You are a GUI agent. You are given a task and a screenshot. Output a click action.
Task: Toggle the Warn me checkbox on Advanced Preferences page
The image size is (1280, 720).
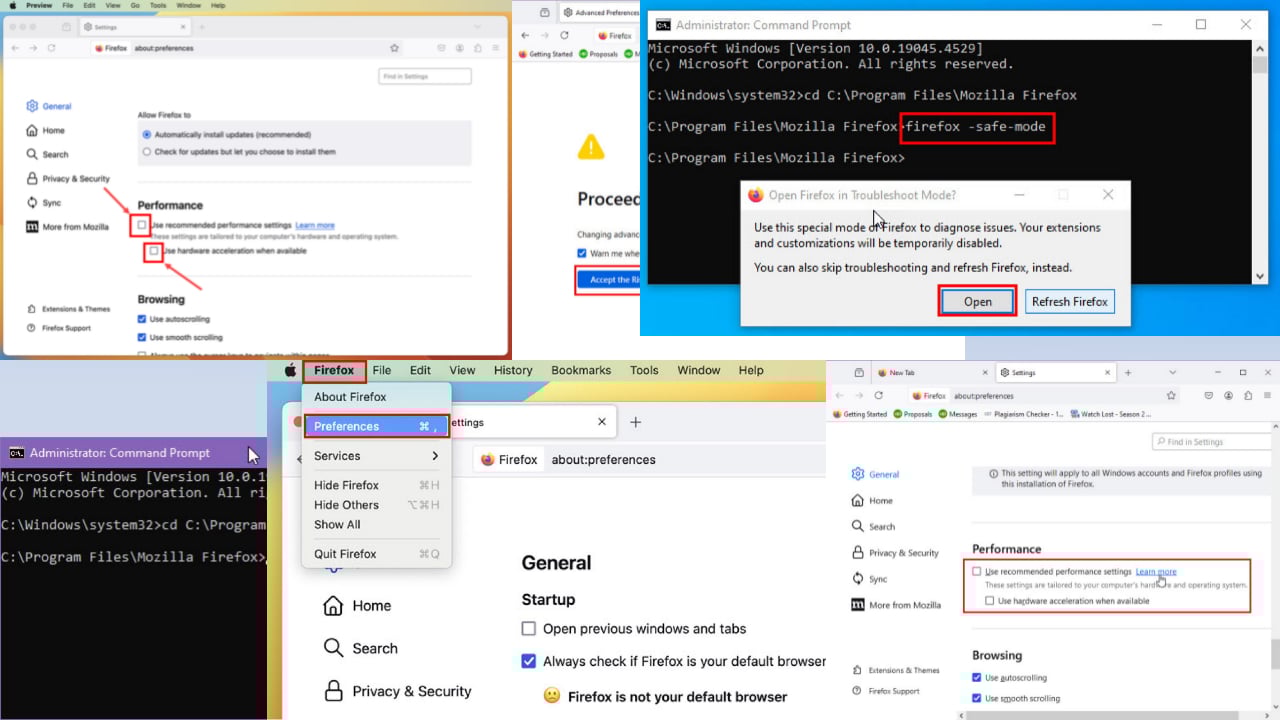coord(582,253)
